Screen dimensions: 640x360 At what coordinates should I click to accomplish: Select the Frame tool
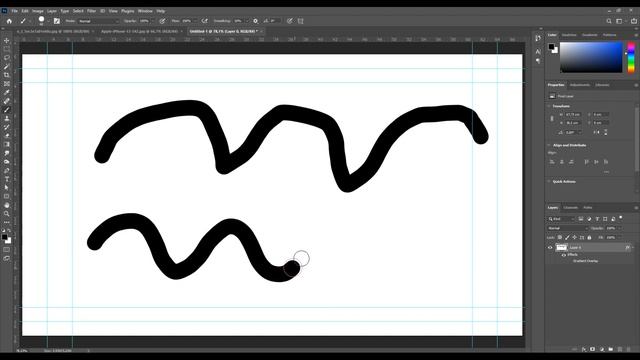(x=7, y=84)
